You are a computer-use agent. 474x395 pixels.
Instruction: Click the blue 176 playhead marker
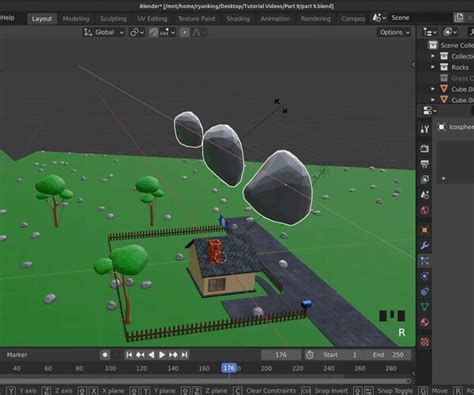tap(229, 368)
